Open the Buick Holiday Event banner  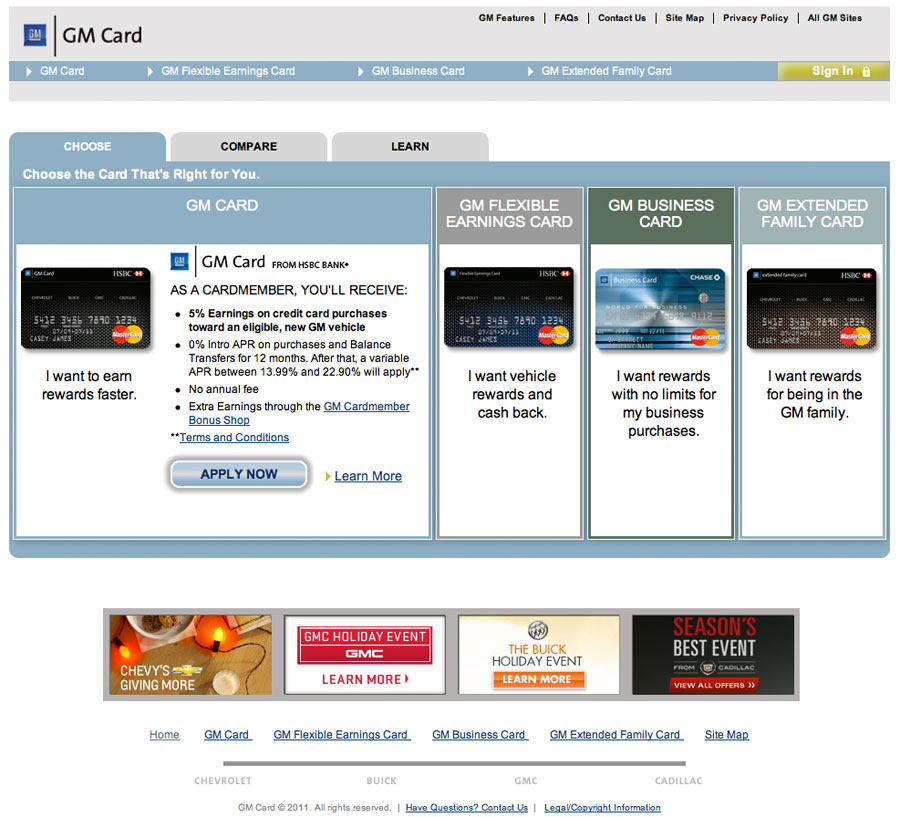click(538, 655)
